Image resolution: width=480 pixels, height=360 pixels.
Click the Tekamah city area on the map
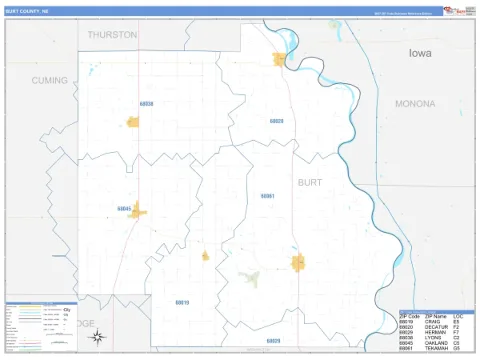tap(298, 263)
